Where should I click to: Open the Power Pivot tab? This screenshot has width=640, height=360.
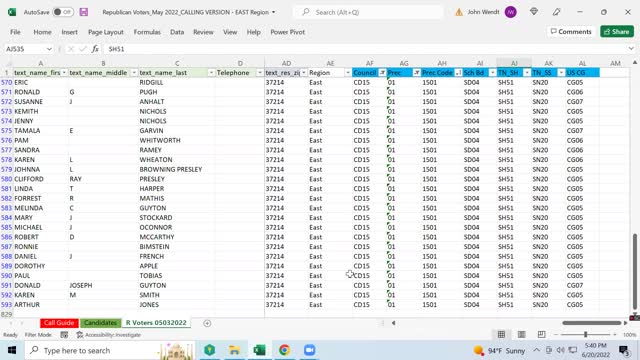click(287, 32)
